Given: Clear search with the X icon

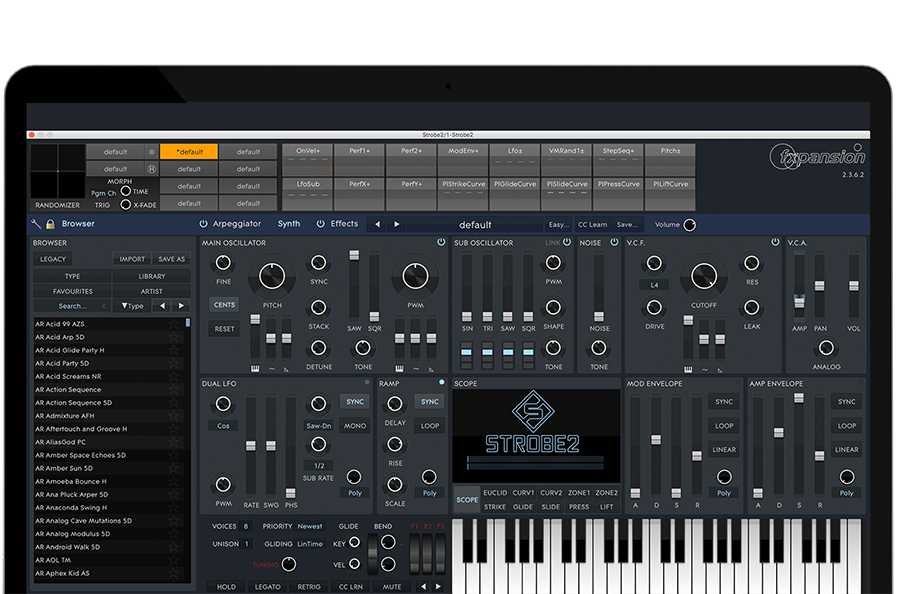Looking at the screenshot, I should (x=103, y=306).
